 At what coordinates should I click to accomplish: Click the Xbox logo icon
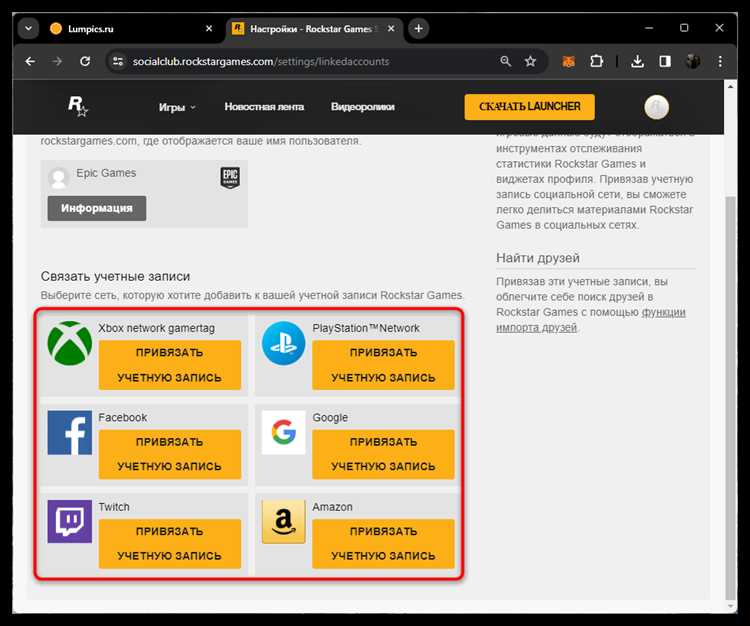point(70,343)
